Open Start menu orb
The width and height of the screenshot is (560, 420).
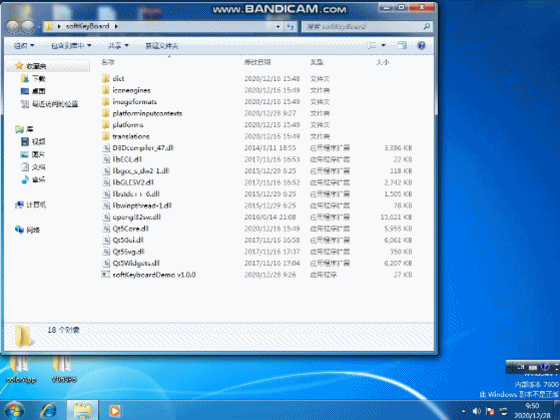pos(14,410)
